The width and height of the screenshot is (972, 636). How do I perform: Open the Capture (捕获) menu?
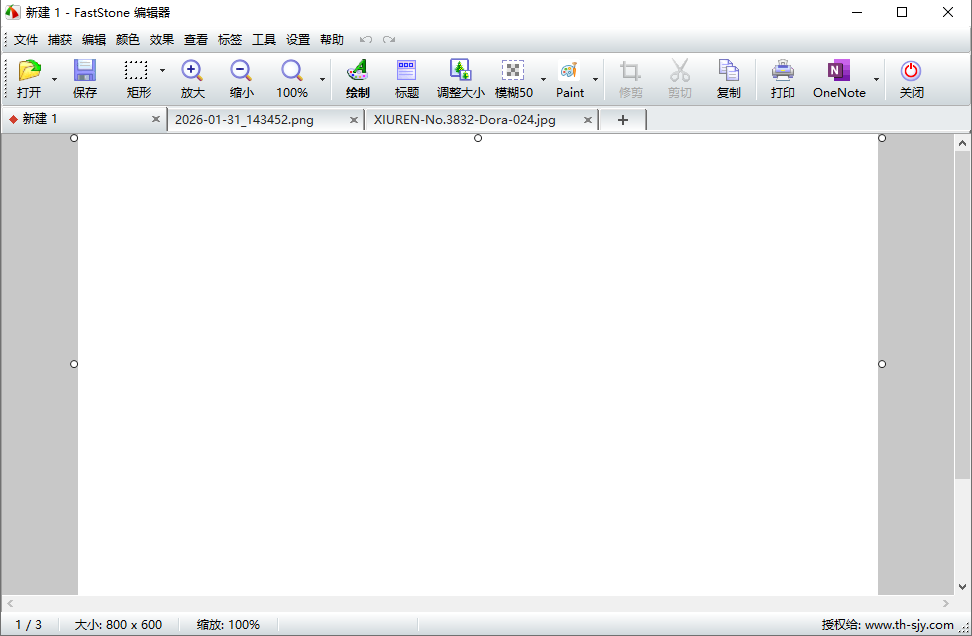(x=60, y=40)
